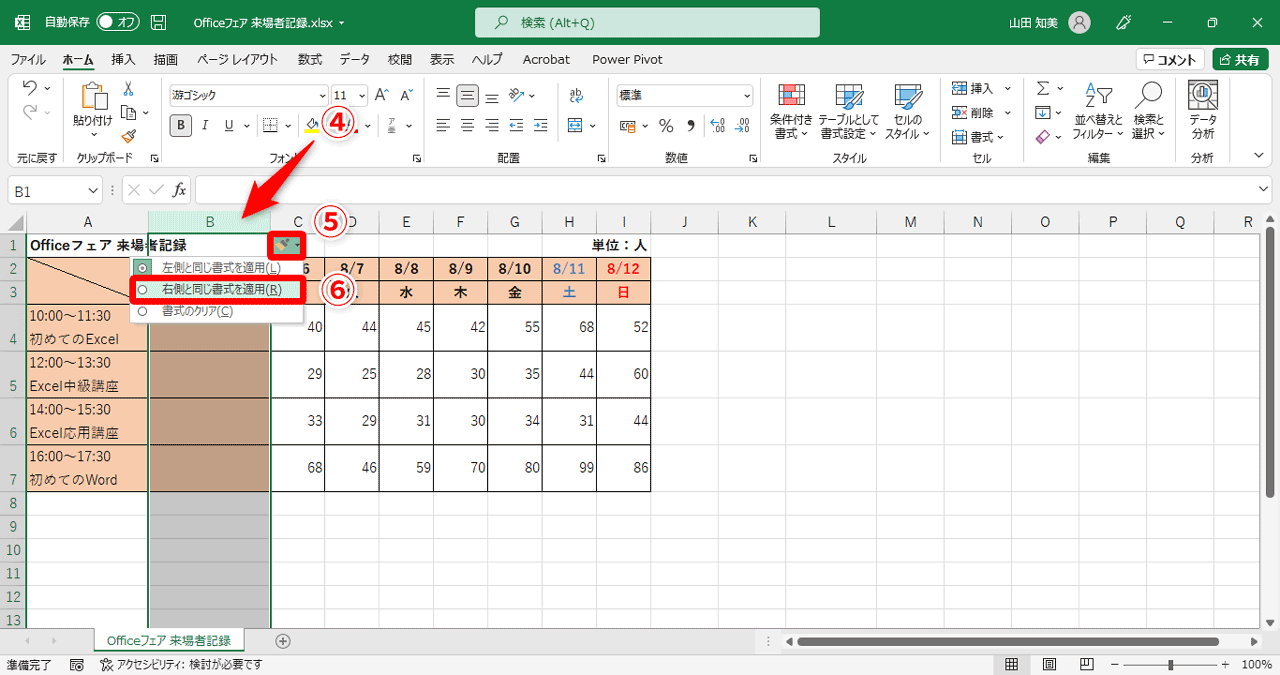The width and height of the screenshot is (1280, 675).
Task: Click the 共有 share button
Action: coord(1240,60)
